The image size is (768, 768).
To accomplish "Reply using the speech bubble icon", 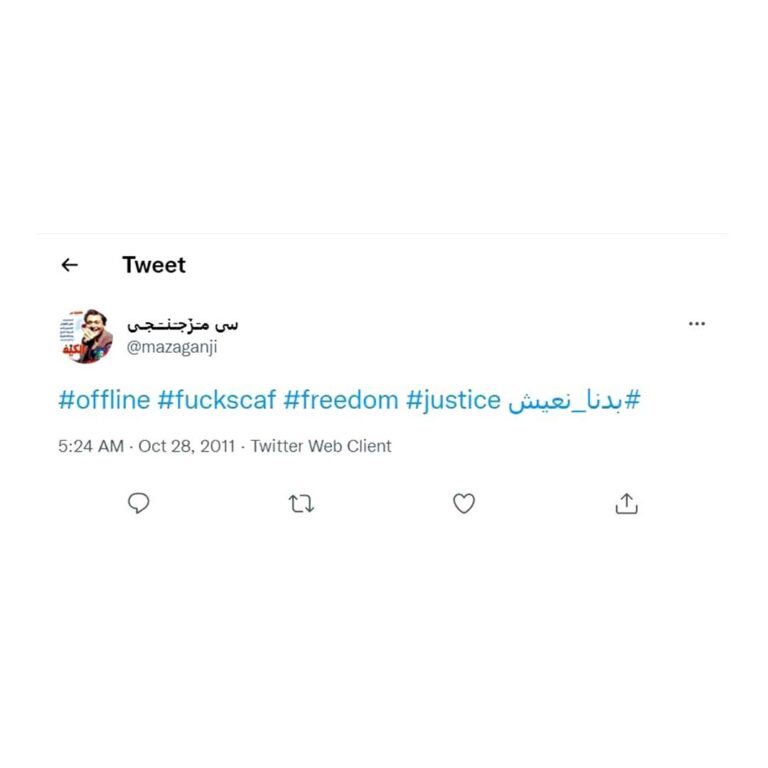I will coord(139,503).
